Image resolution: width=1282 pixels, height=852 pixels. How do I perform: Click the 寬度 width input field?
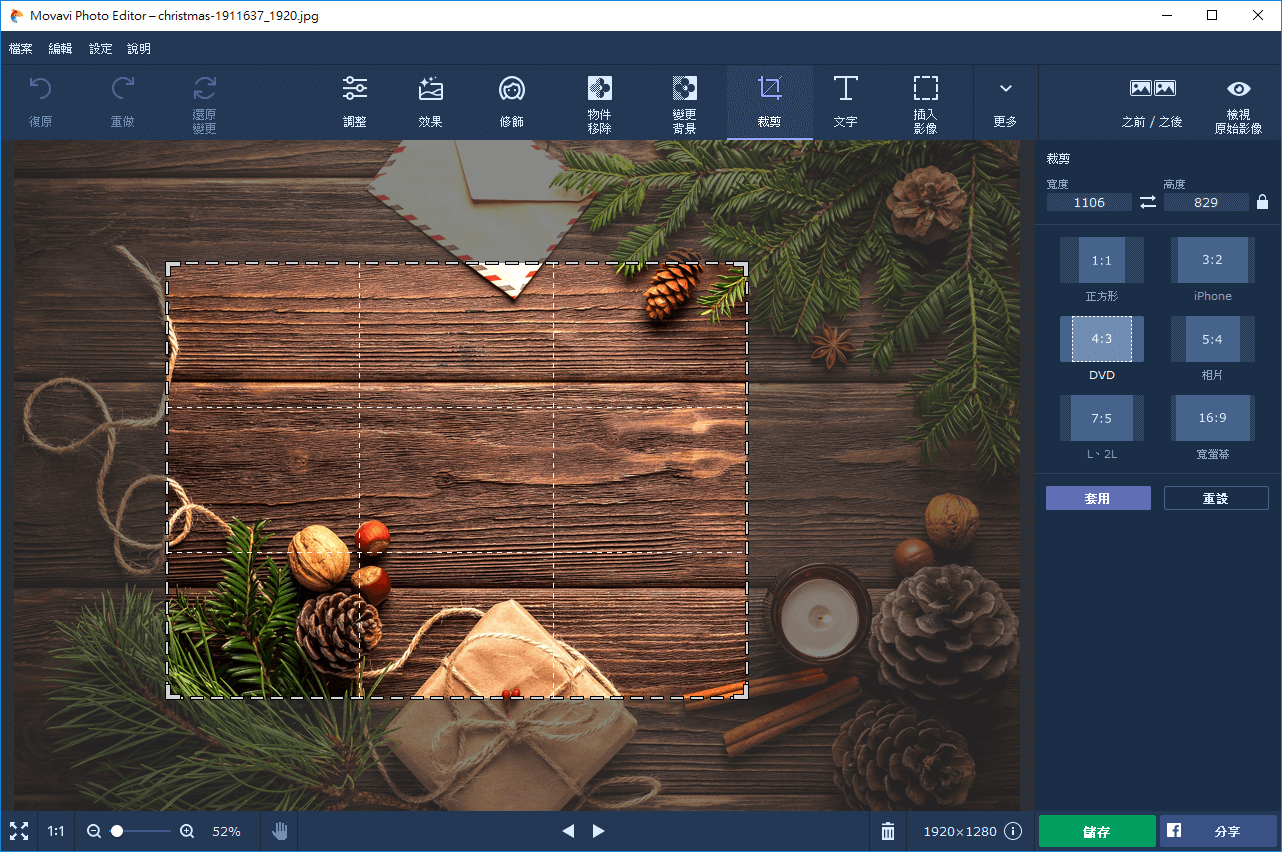(1089, 202)
